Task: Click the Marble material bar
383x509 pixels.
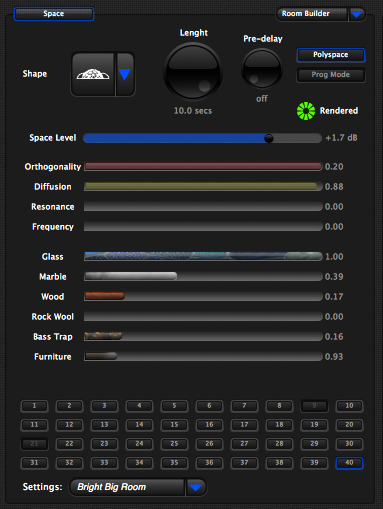Action: click(203, 276)
